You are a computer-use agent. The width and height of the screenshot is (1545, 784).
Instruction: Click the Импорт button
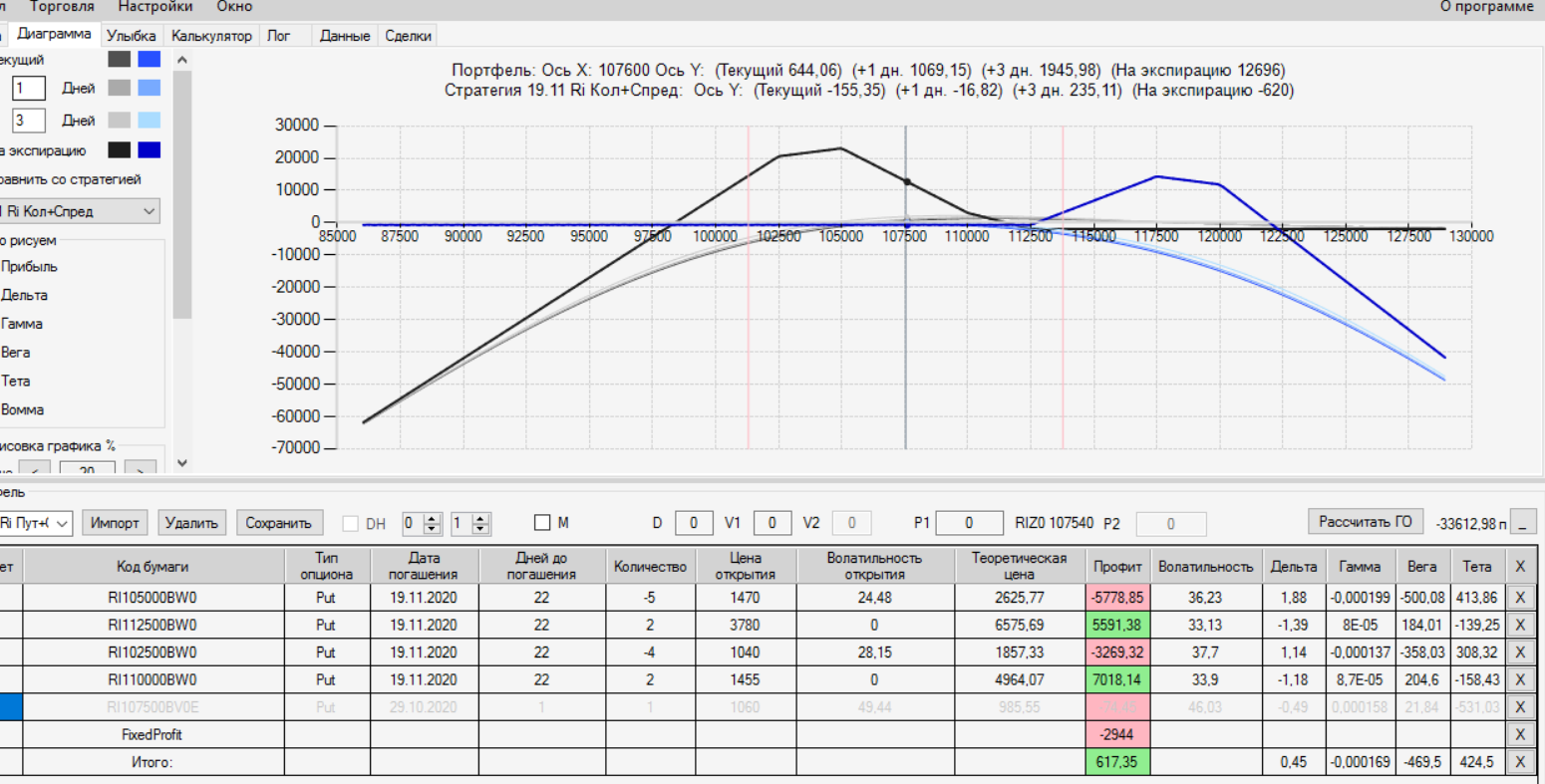tap(115, 523)
